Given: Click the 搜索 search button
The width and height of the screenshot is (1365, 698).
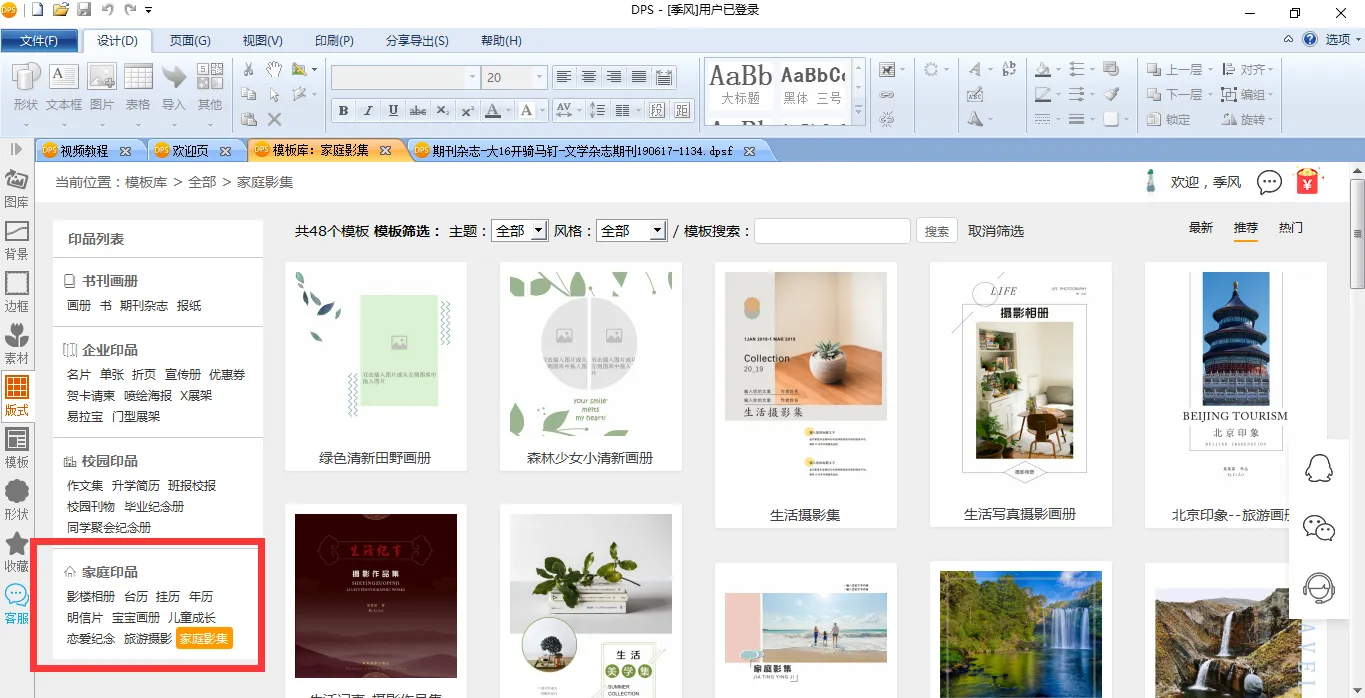Looking at the screenshot, I should 936,231.
